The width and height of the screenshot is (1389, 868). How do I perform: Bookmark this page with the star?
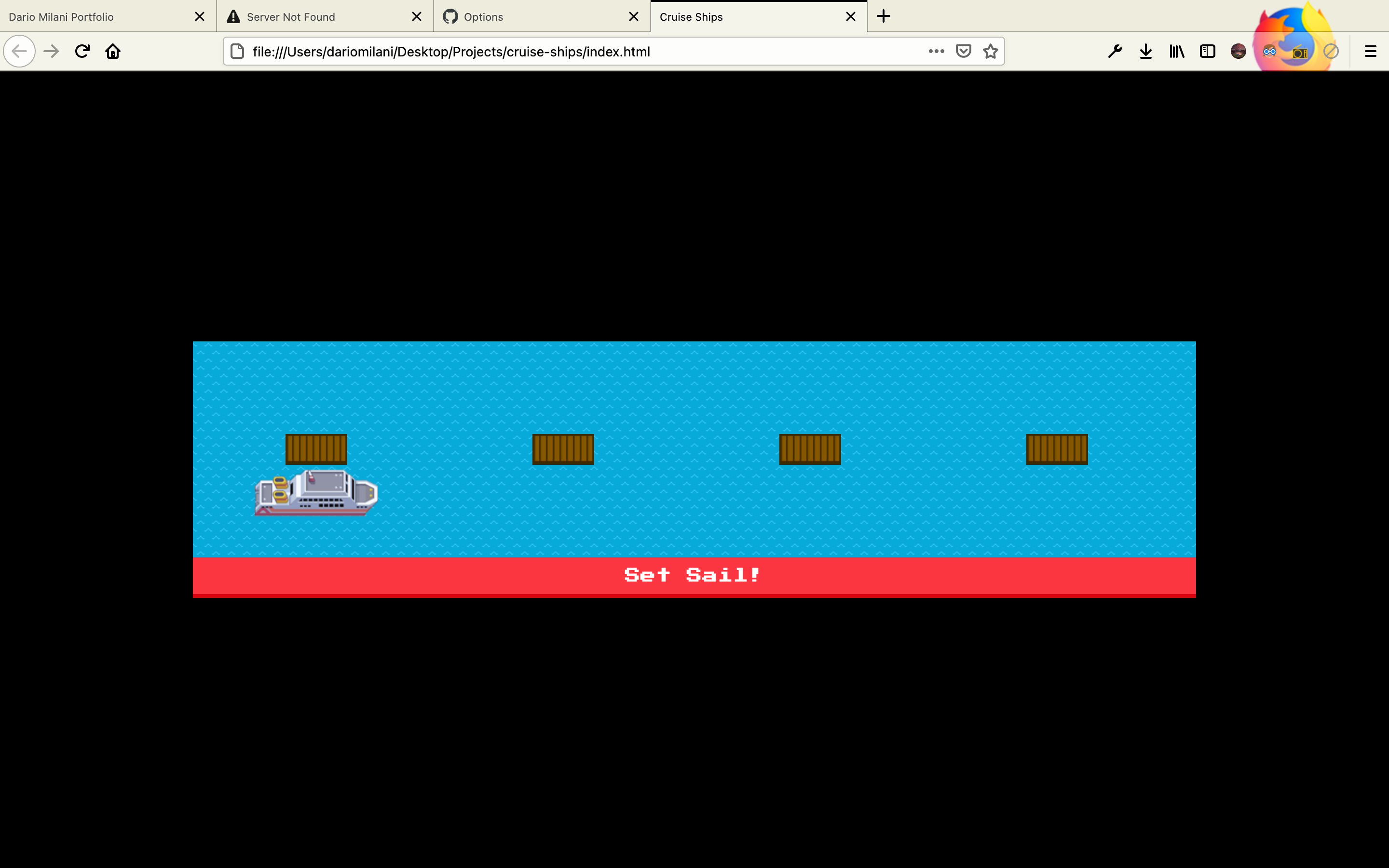tap(991, 51)
